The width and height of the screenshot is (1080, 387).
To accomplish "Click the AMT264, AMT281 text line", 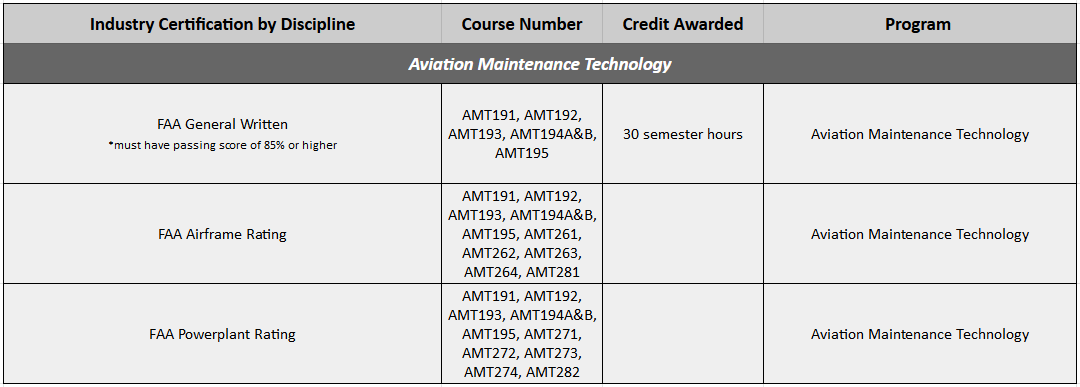I will [522, 272].
